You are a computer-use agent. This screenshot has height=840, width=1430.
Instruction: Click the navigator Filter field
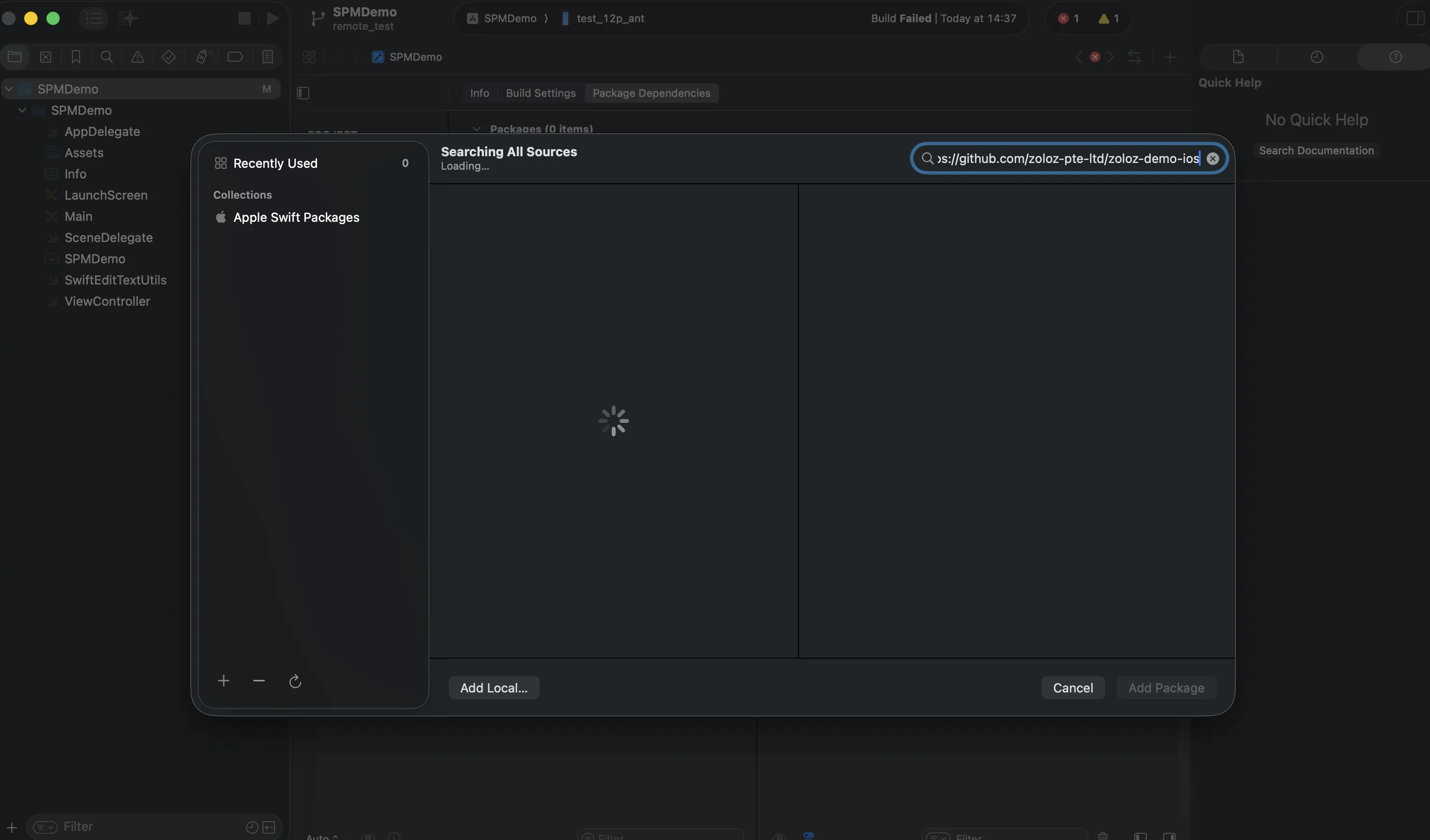coord(153,827)
